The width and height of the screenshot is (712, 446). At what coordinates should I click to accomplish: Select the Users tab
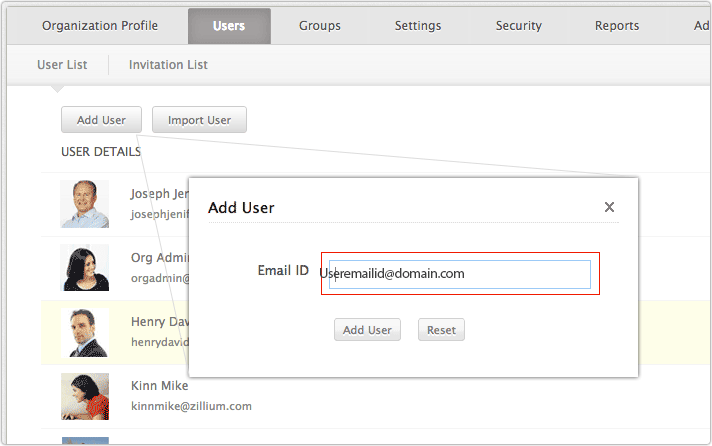pos(229,26)
